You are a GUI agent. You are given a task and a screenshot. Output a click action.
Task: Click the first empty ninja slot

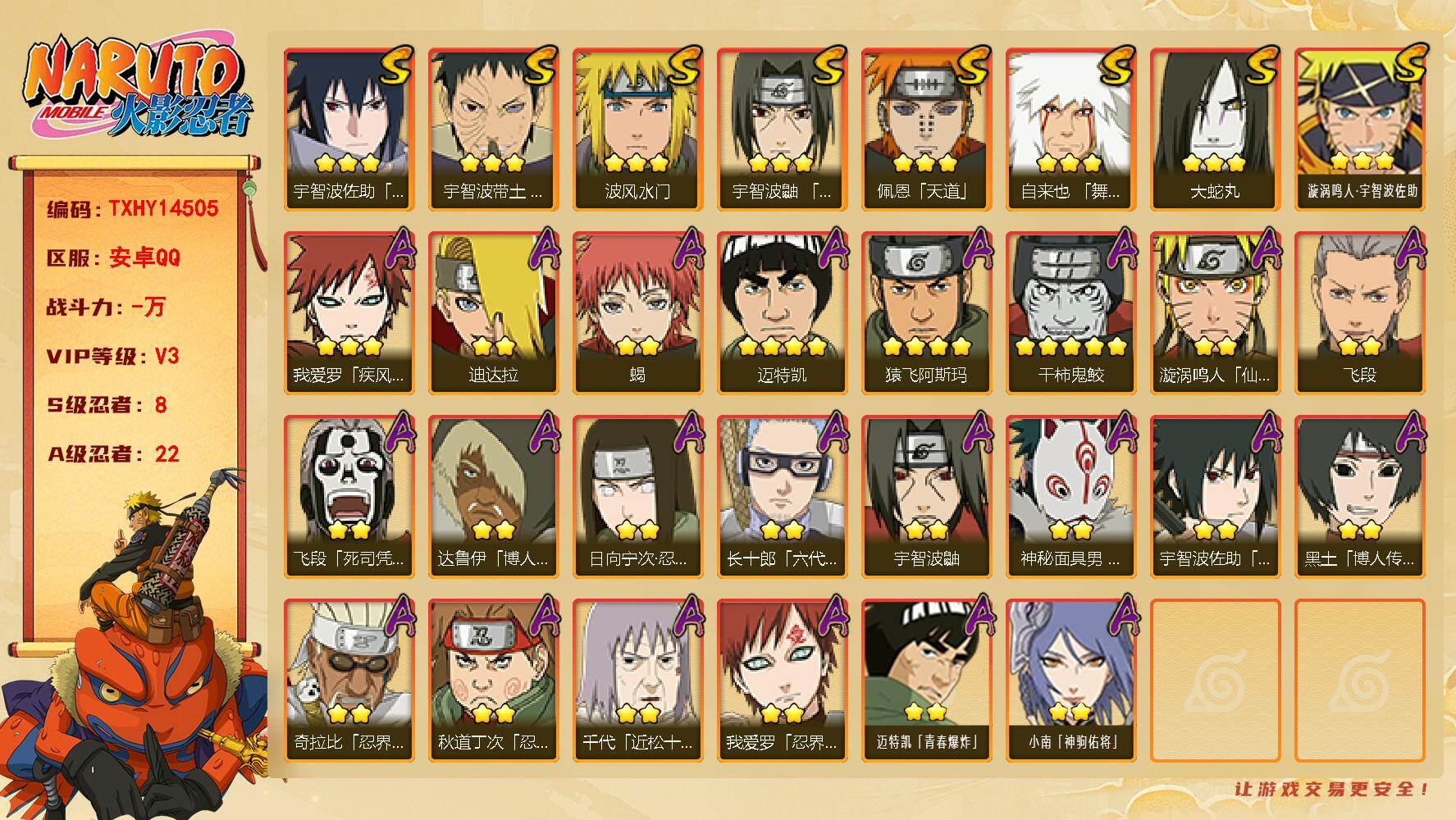tap(1215, 680)
